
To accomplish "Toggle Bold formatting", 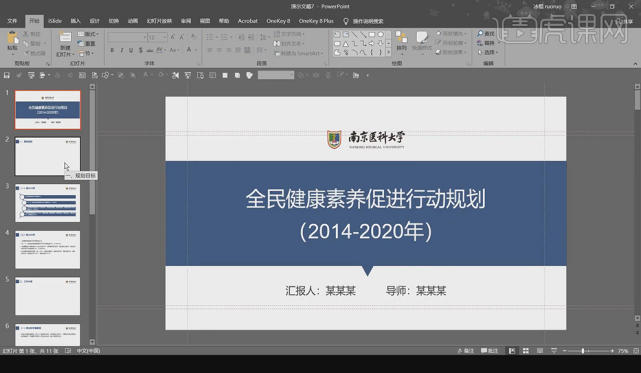I will point(112,50).
